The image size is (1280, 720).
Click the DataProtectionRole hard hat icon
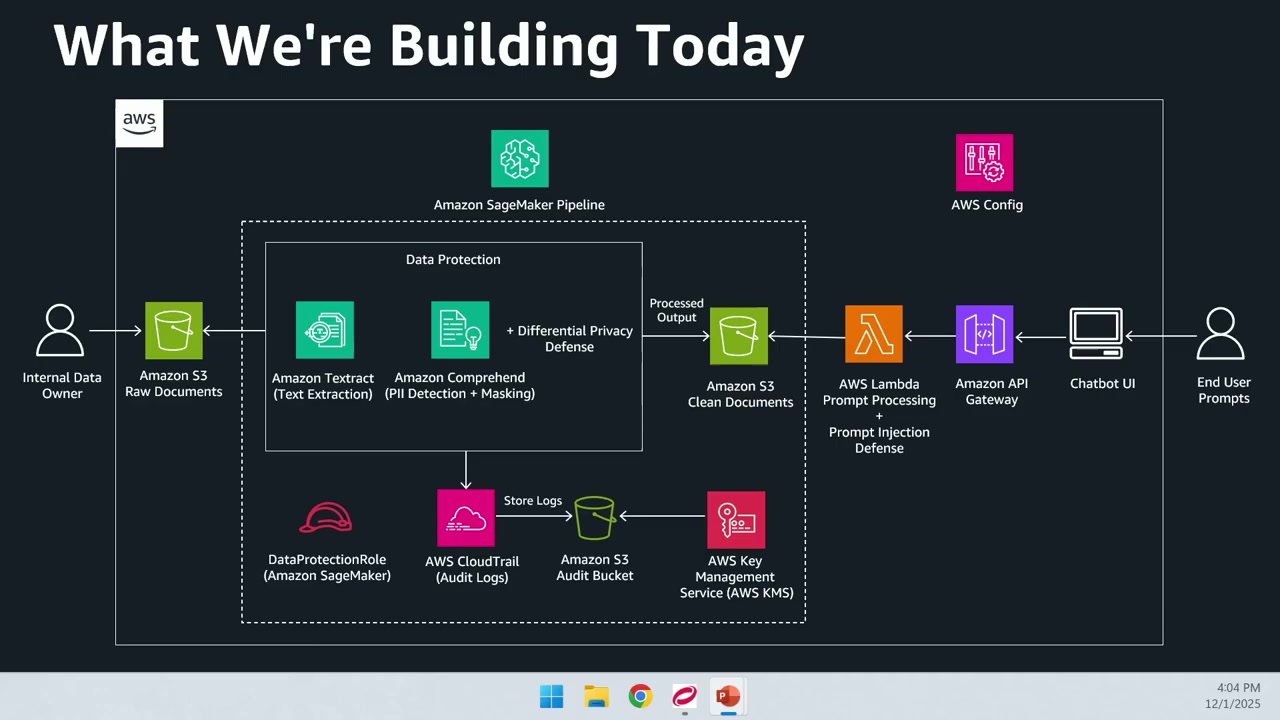pyautogui.click(x=326, y=518)
